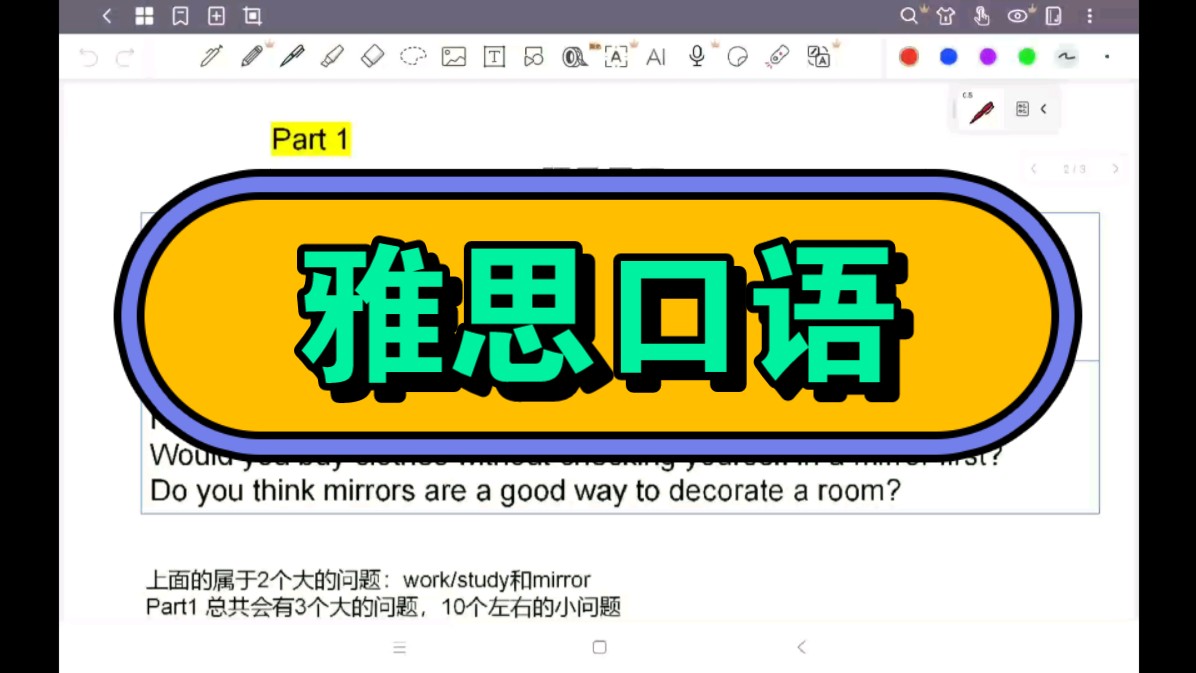Click the work/study和mirror note line
Image resolution: width=1196 pixels, height=673 pixels.
[x=368, y=580]
